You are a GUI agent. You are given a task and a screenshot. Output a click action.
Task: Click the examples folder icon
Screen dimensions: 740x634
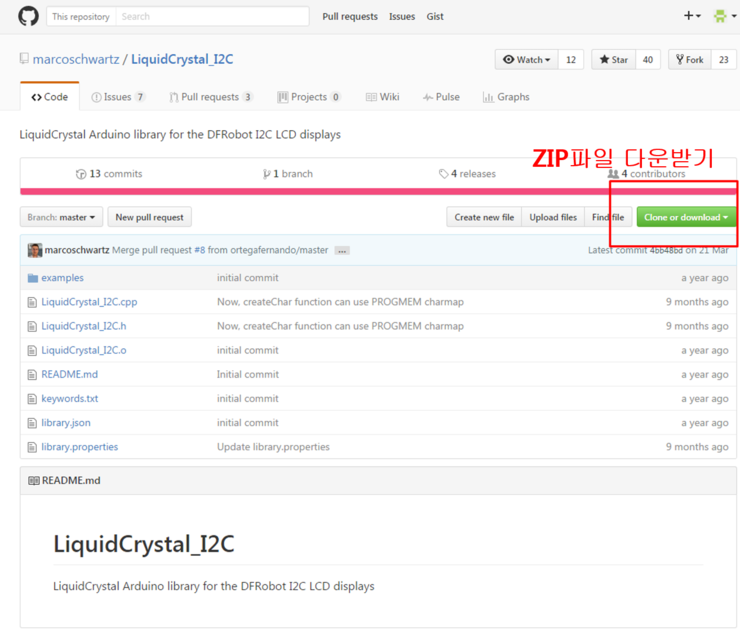click(x=33, y=278)
